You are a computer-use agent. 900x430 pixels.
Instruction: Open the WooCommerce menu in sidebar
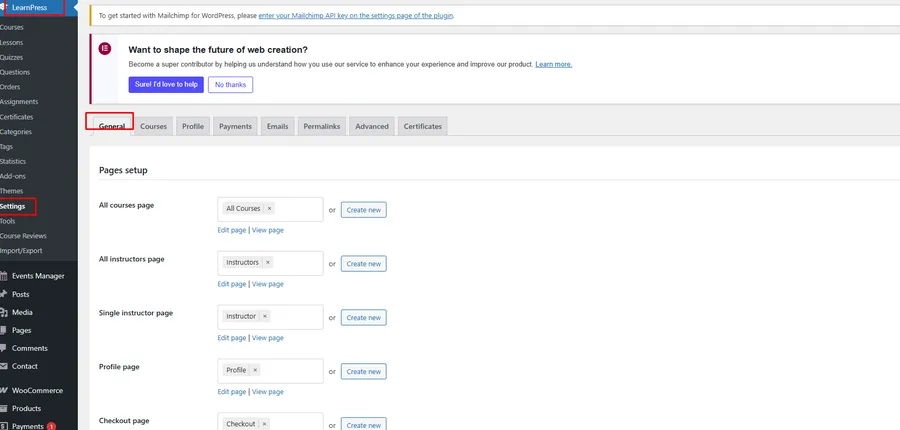37,390
